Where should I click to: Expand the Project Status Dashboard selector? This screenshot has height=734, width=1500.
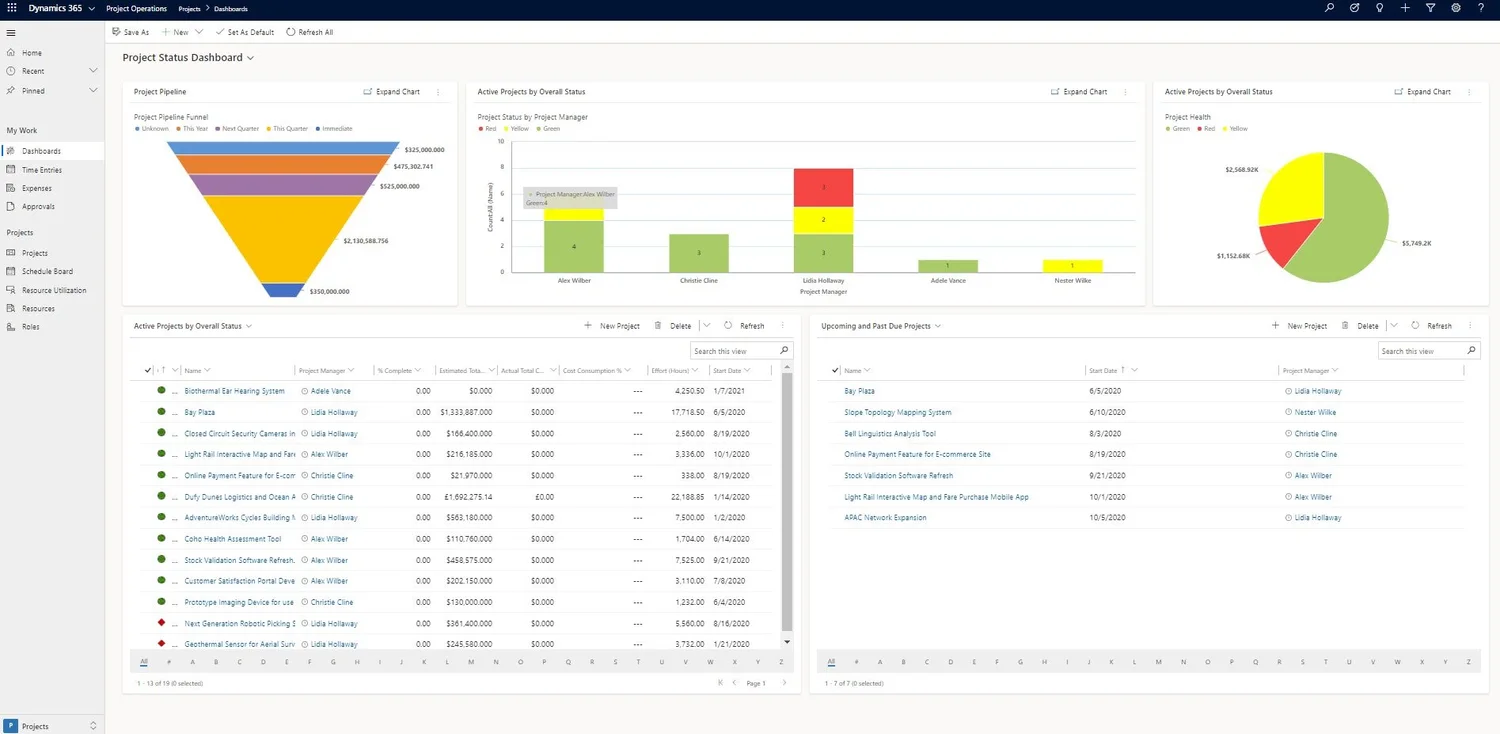251,58
